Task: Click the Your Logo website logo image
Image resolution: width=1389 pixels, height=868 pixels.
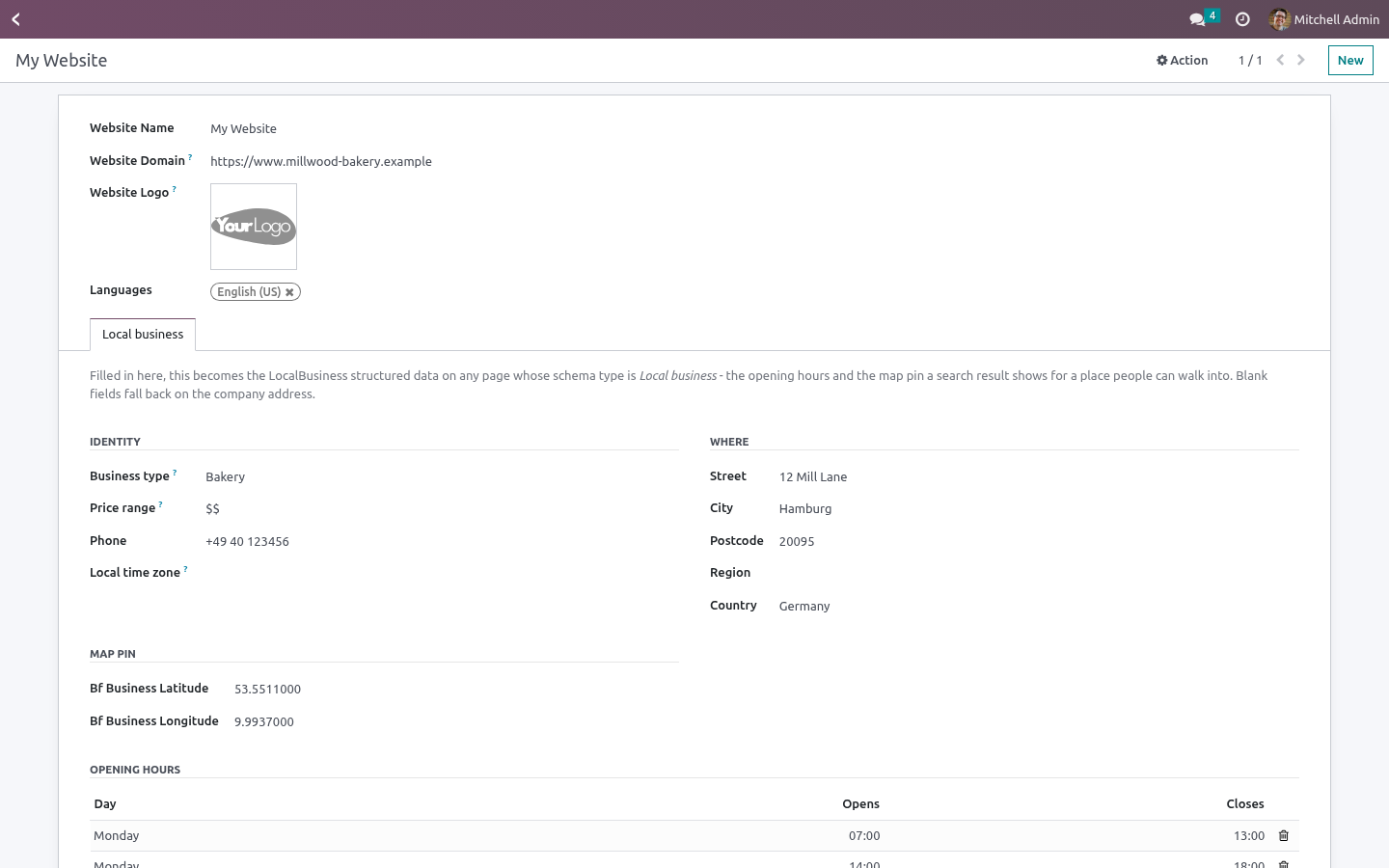Action: 254,227
